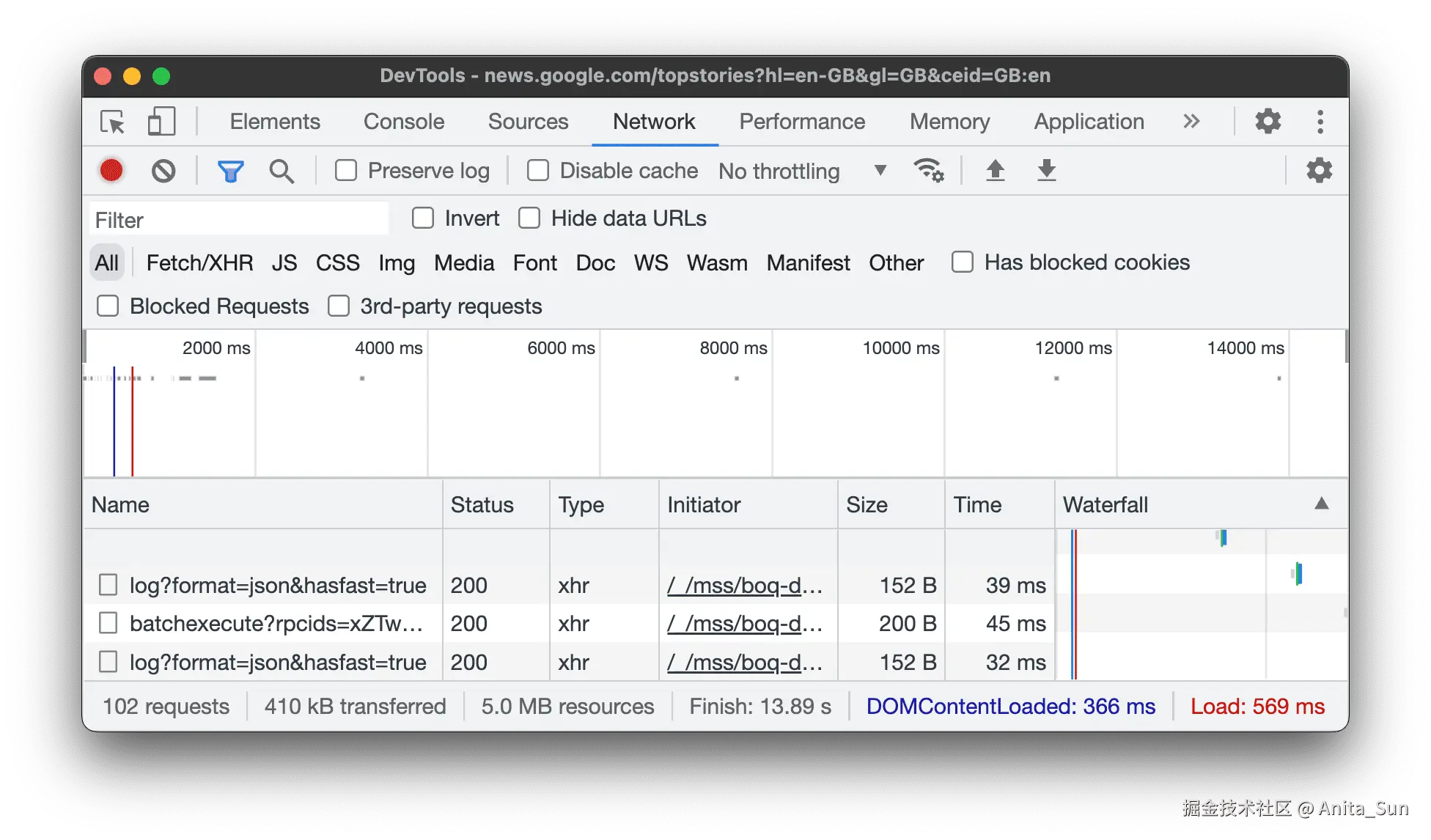Filter requests by Fetch/XHR type

coord(199,262)
